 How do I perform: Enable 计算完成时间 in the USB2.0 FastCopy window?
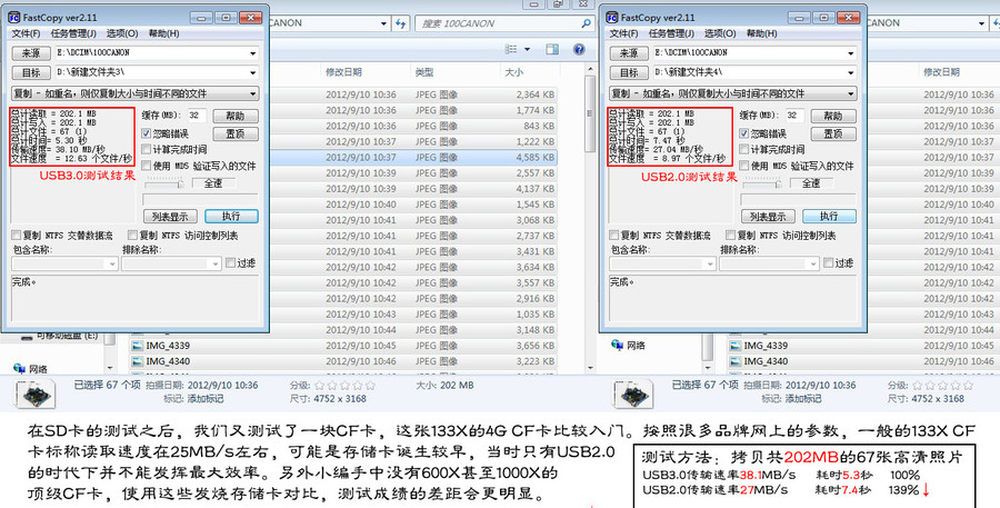point(745,149)
